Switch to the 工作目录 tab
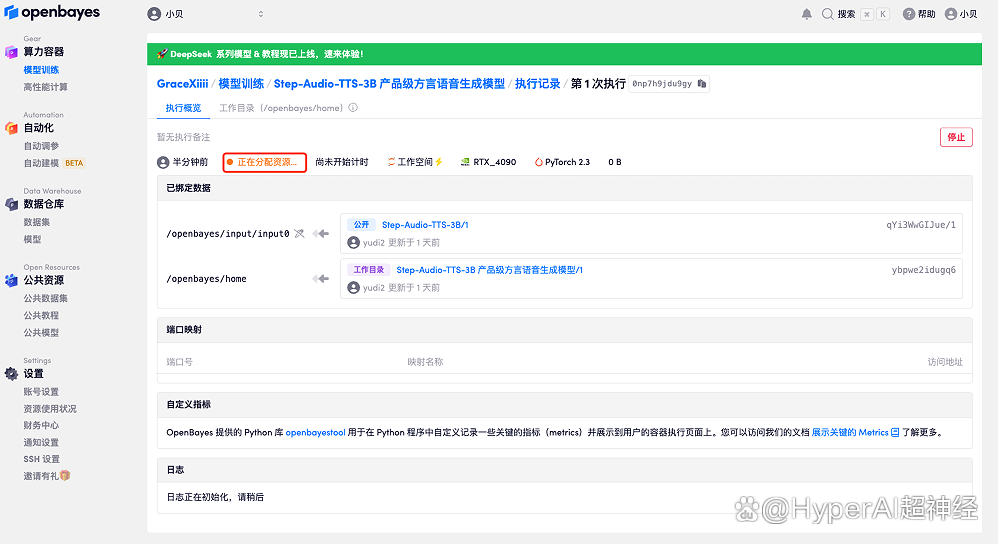Image resolution: width=998 pixels, height=544 pixels. click(x=281, y=108)
